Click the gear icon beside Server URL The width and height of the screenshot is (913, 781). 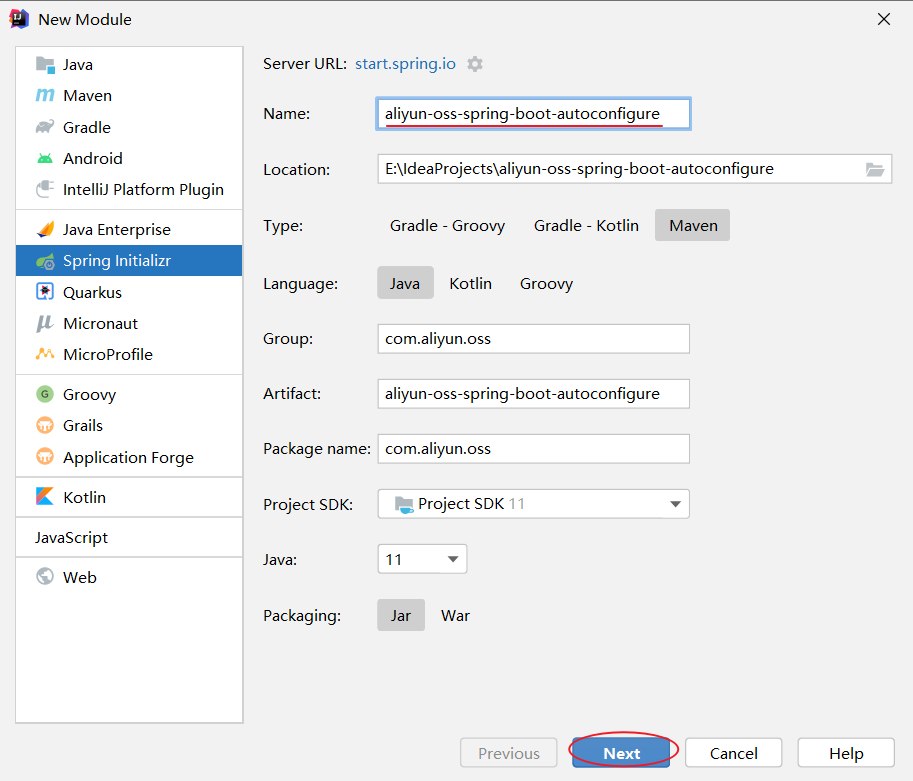tap(475, 64)
